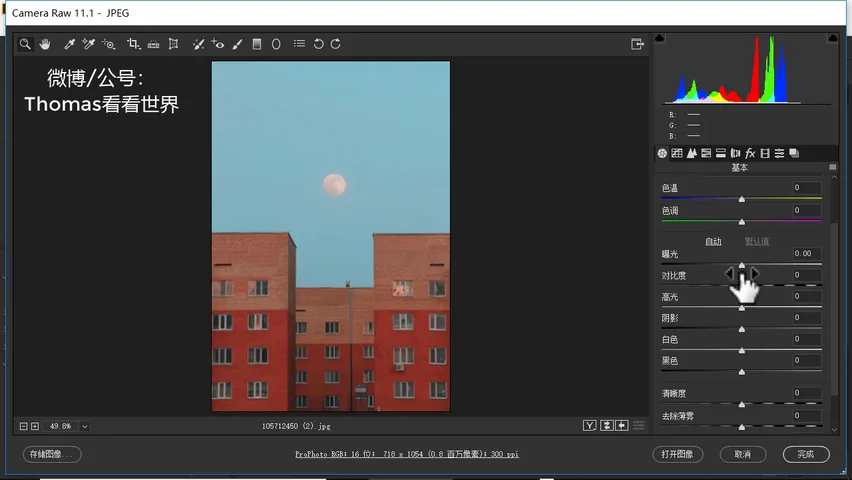Screen dimensions: 852x480
Task: Open the zoom level dropdown arrow
Action: [x=85, y=427]
